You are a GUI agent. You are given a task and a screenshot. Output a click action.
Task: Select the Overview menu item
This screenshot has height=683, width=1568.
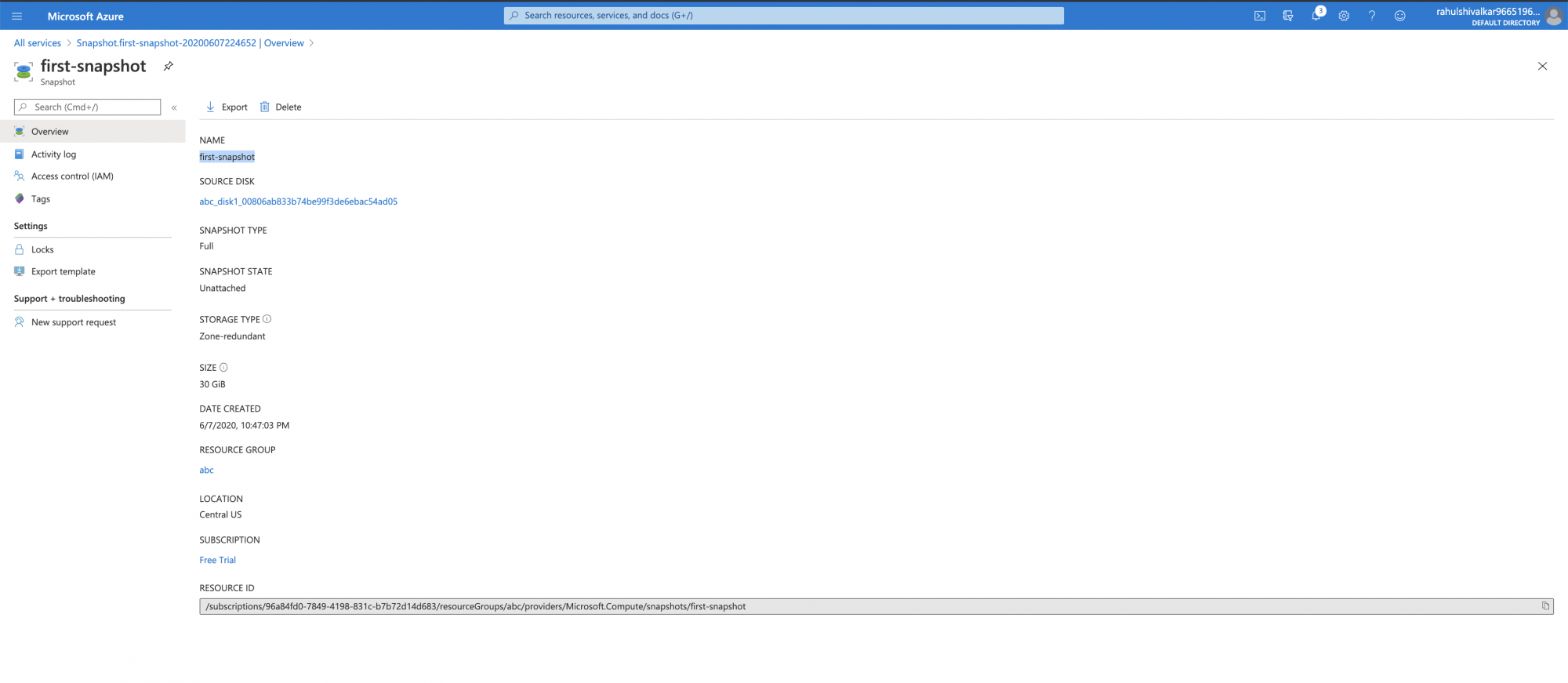coord(93,132)
